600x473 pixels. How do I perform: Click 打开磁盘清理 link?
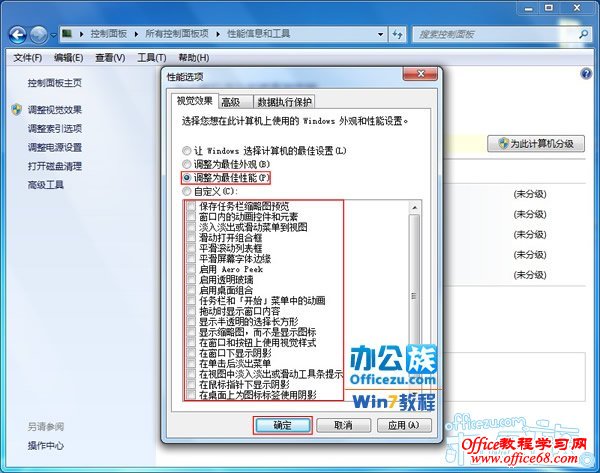pyautogui.click(x=55, y=166)
